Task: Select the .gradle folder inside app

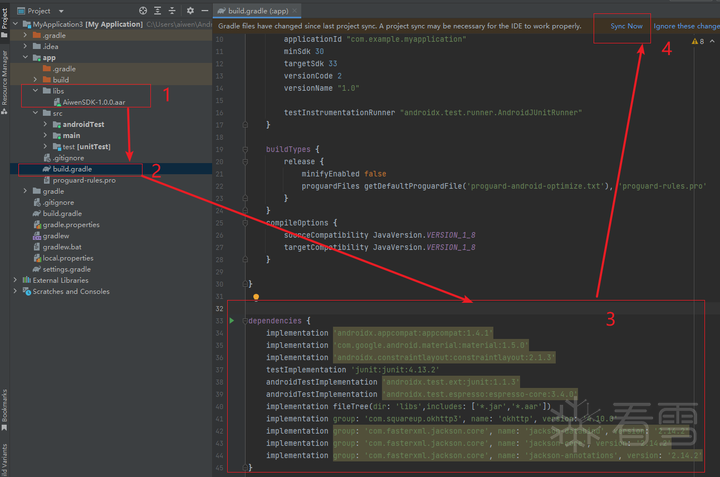Action: (x=60, y=68)
